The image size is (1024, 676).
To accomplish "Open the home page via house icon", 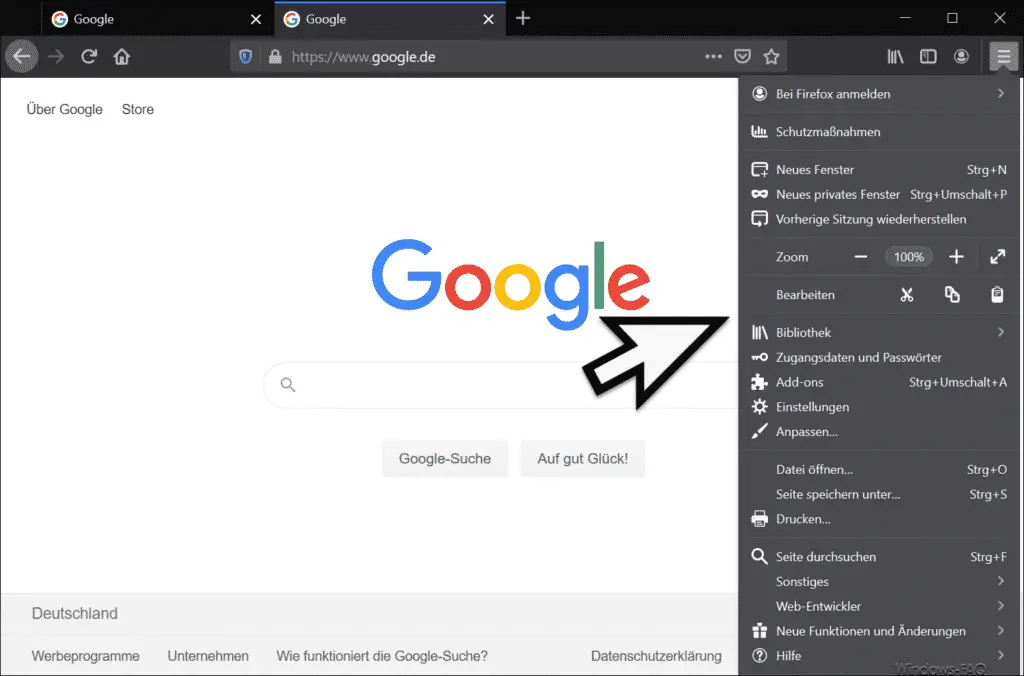I will (x=121, y=57).
